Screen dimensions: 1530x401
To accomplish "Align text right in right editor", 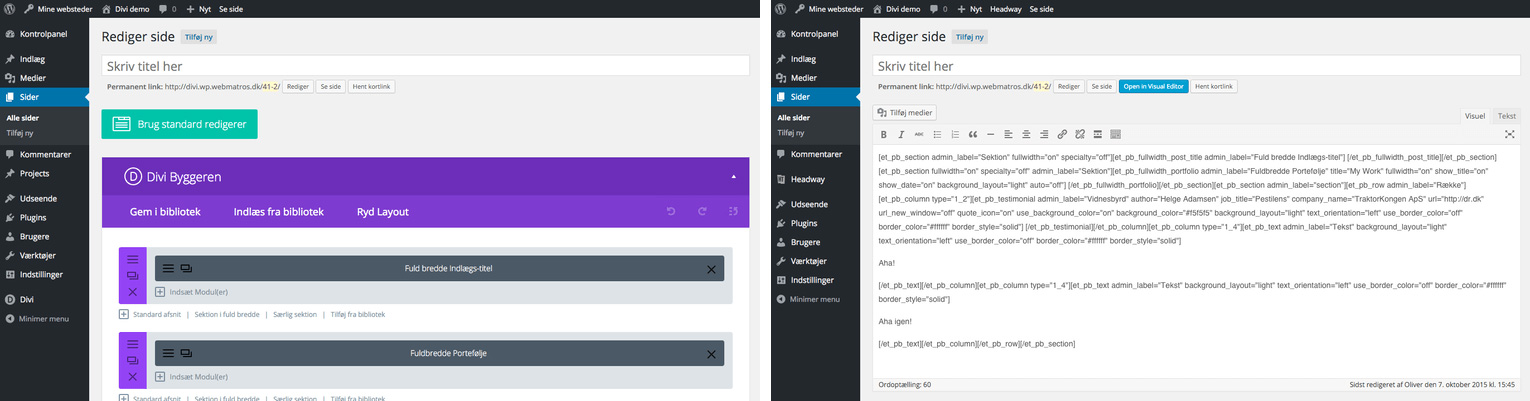I will pyautogui.click(x=1044, y=134).
